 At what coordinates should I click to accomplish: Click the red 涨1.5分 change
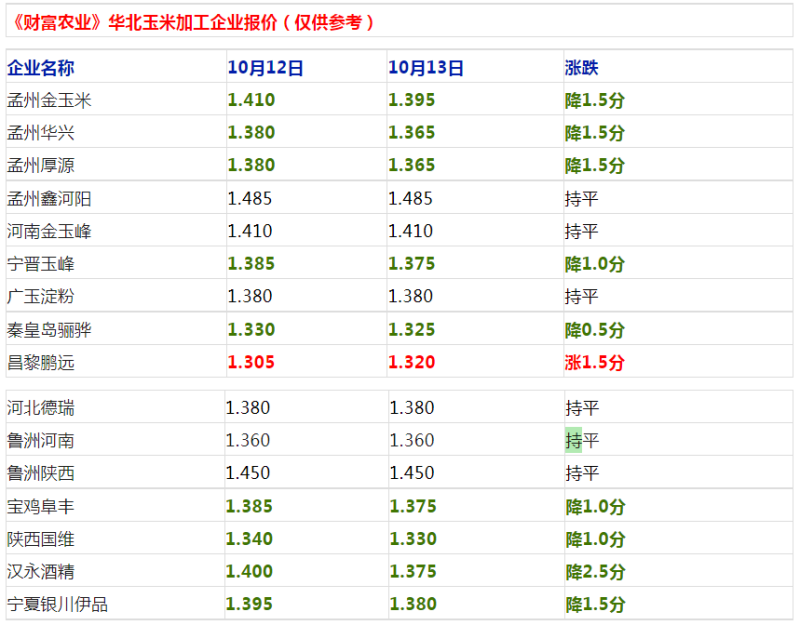coord(595,363)
